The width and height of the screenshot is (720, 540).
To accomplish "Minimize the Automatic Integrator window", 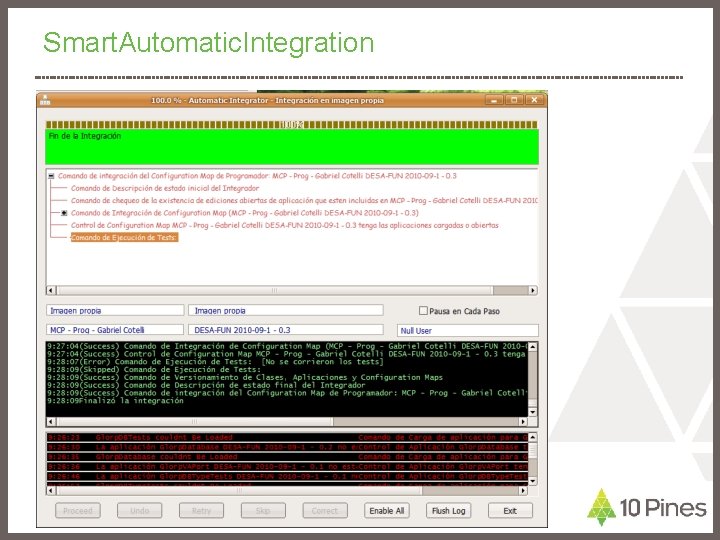I will pyautogui.click(x=494, y=100).
